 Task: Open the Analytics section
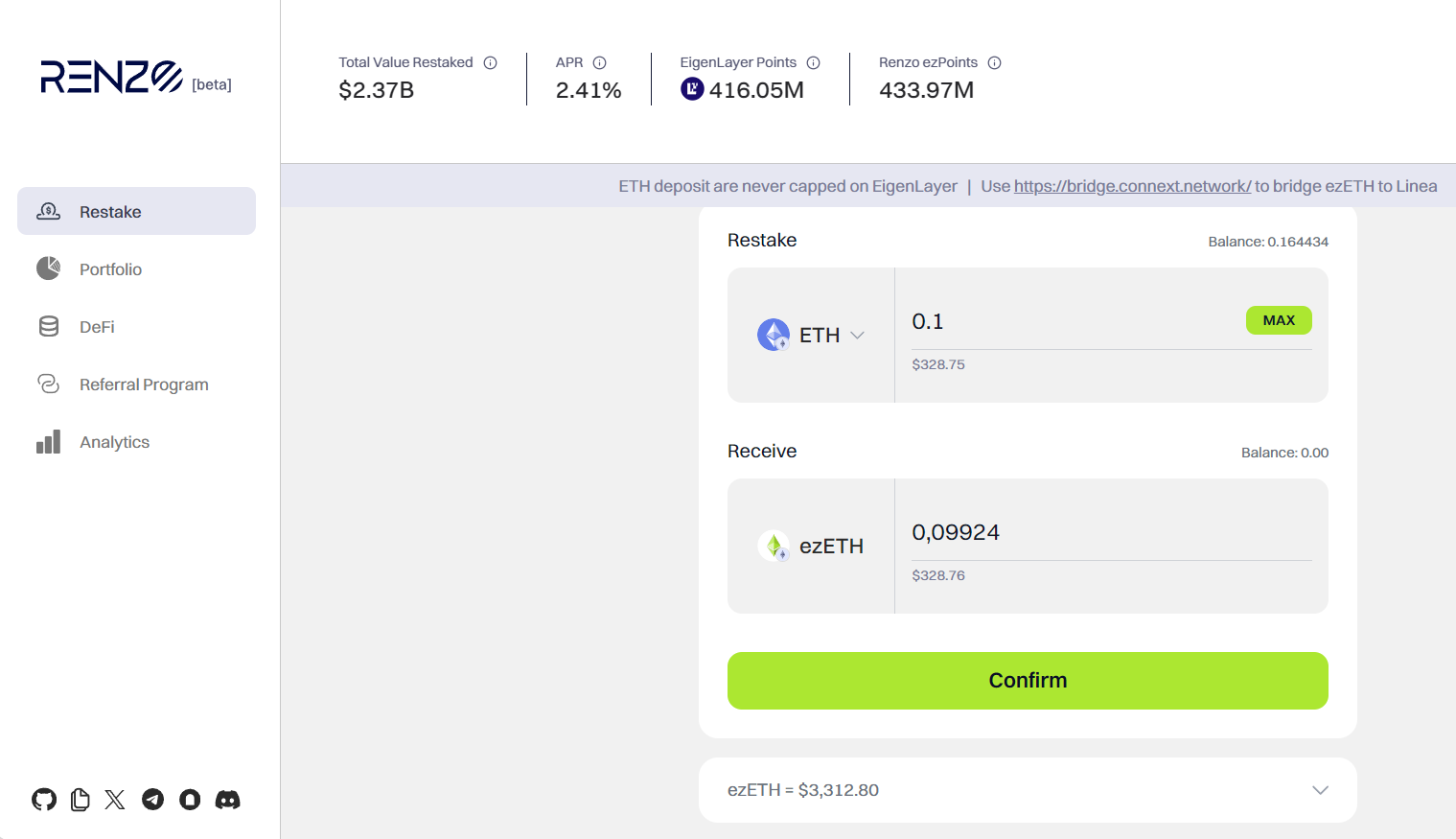pyautogui.click(x=114, y=441)
